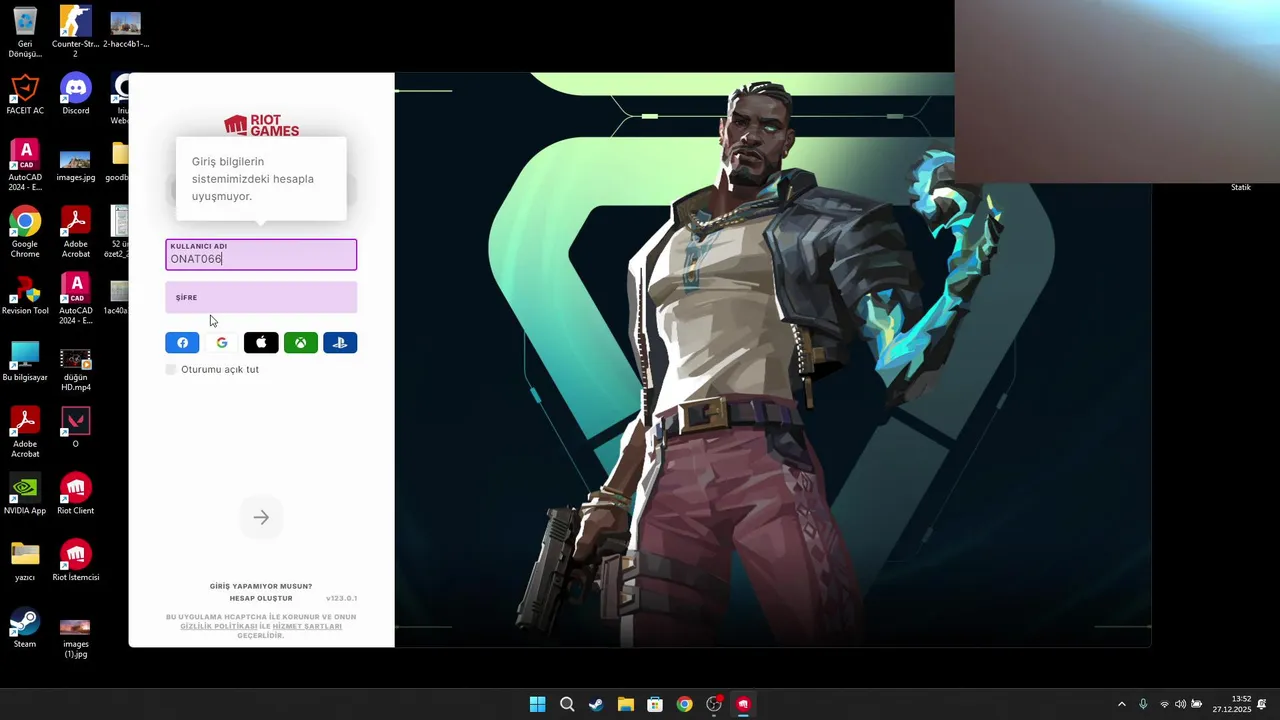The image size is (1280, 720).
Task: Sign in with the PlayStation icon
Action: click(x=340, y=343)
